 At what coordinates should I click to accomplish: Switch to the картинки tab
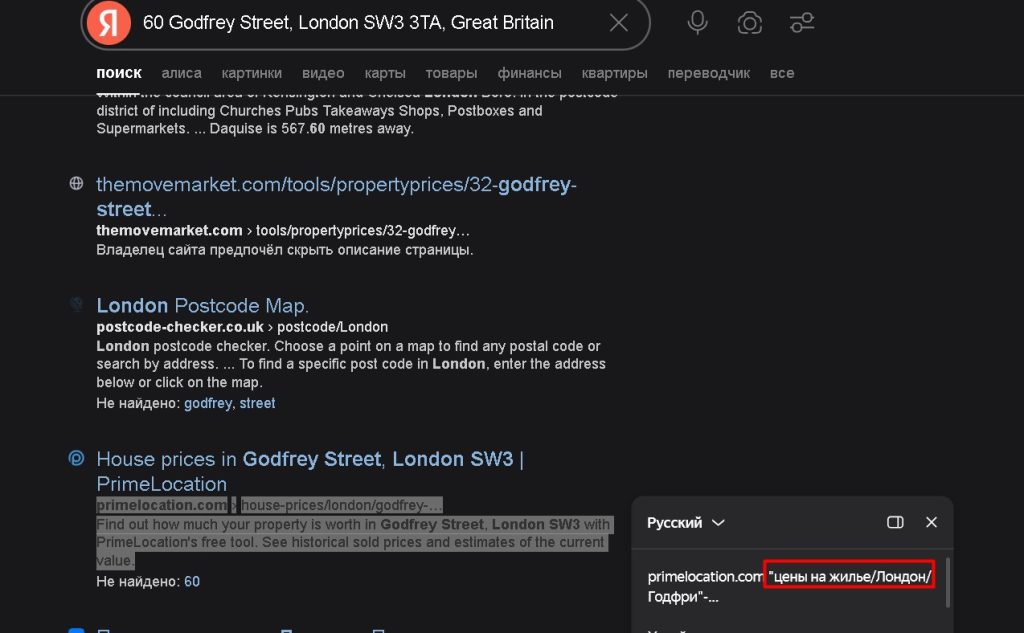[x=251, y=73]
